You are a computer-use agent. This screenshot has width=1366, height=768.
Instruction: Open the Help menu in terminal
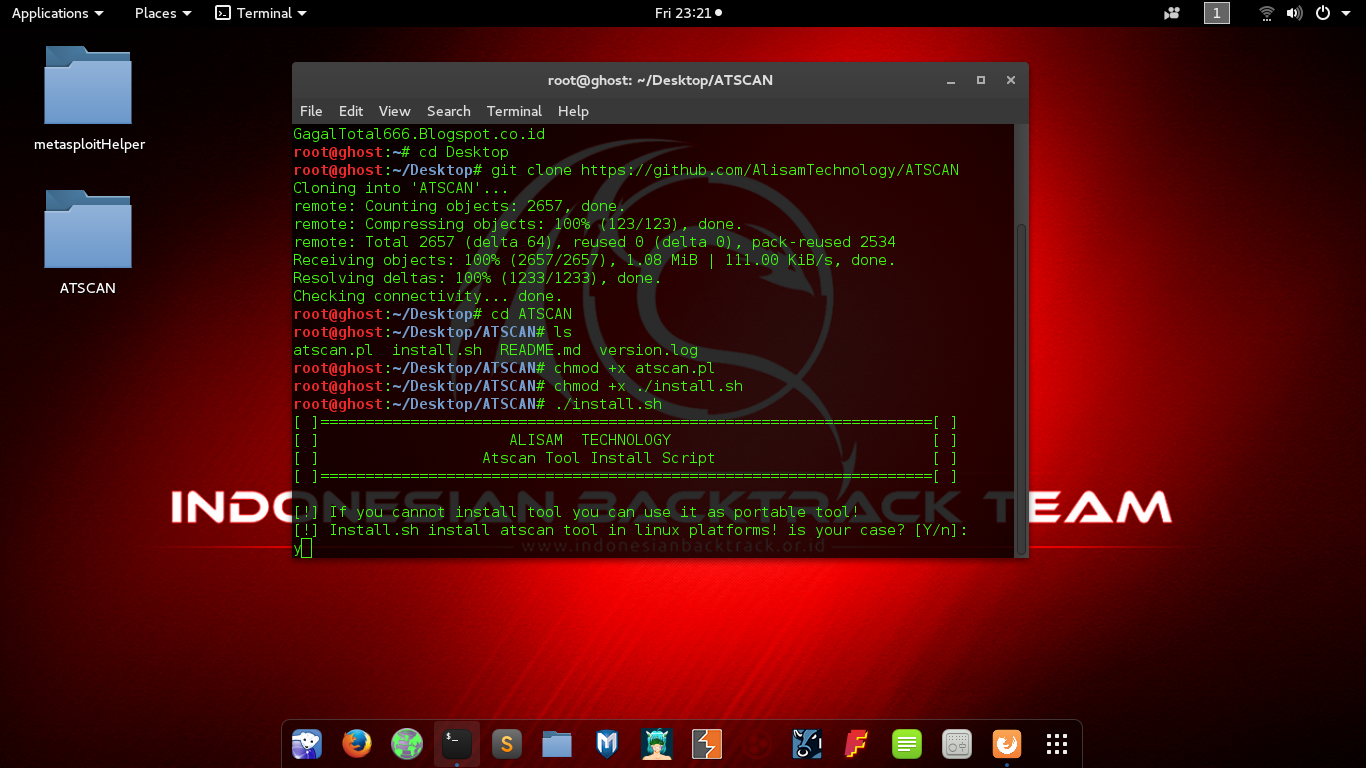click(x=573, y=111)
